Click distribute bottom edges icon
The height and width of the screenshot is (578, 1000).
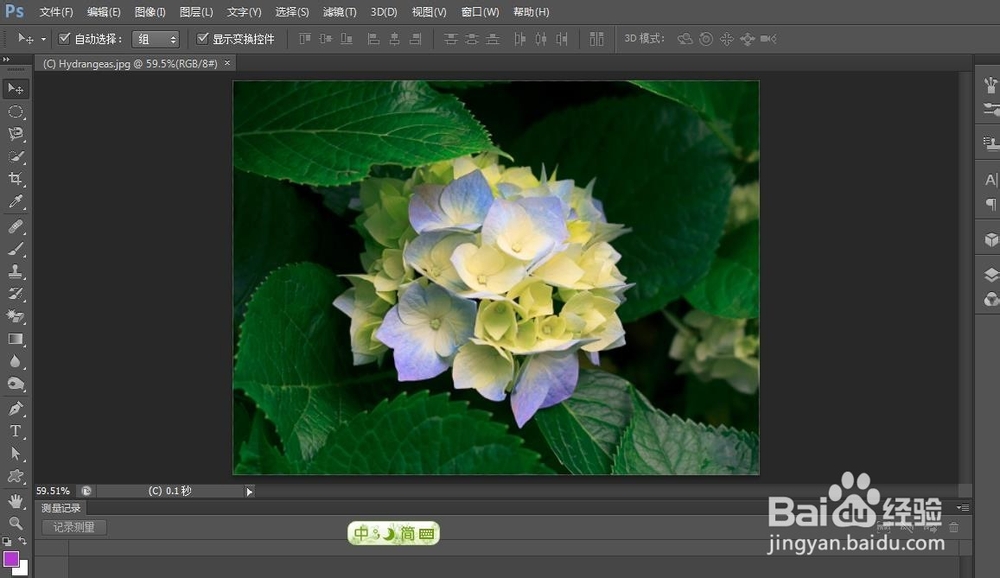click(x=492, y=39)
